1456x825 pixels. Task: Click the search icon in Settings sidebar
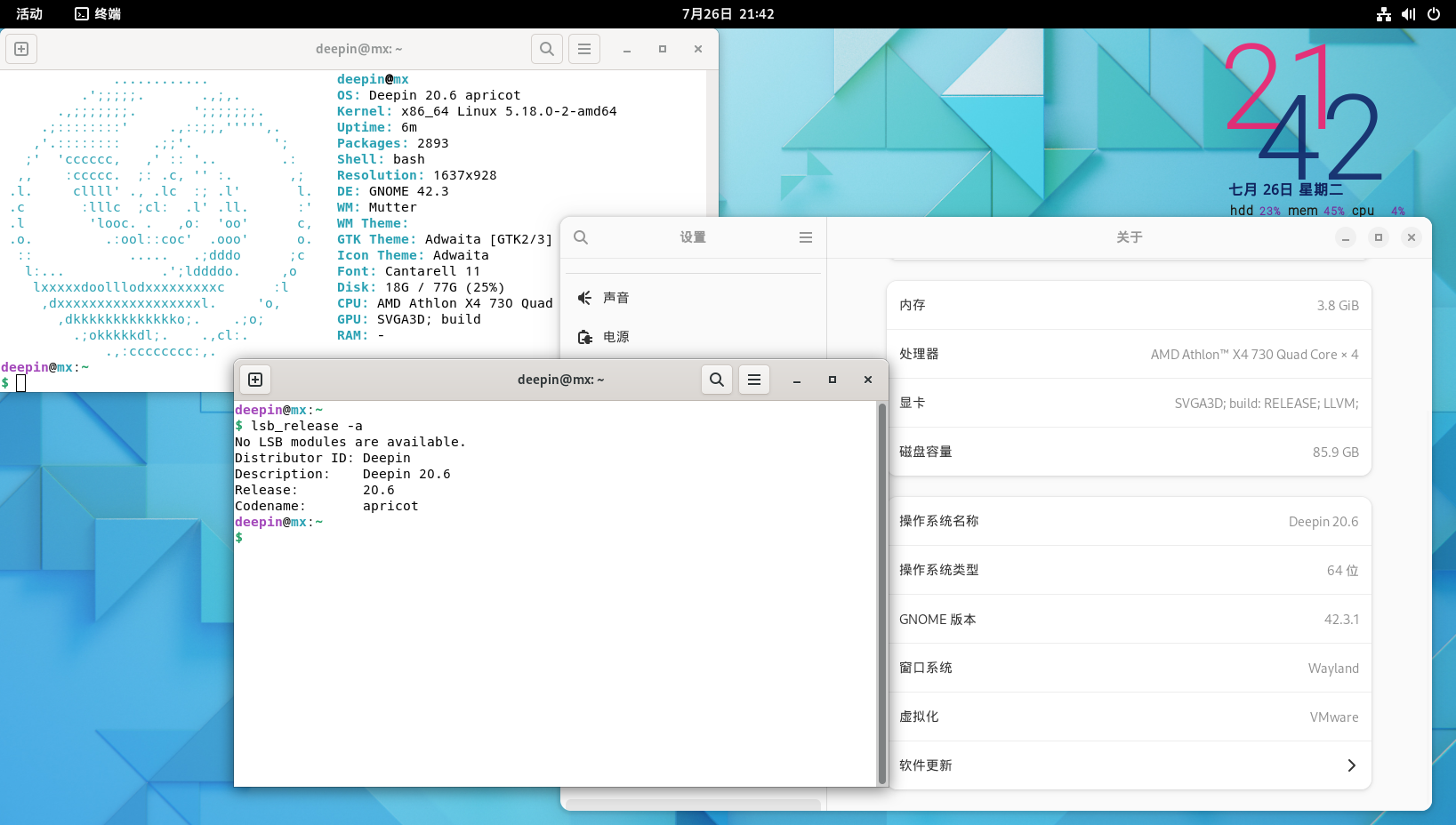point(581,237)
